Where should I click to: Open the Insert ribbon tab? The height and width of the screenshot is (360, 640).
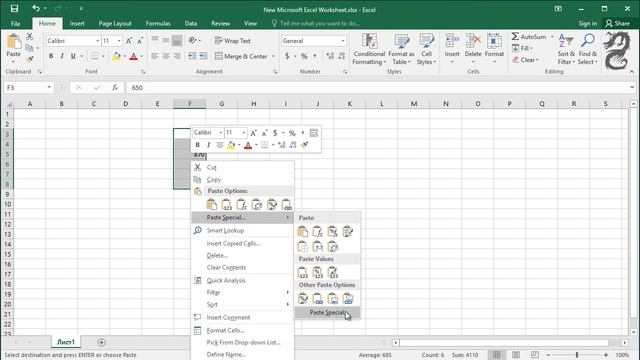click(77, 23)
